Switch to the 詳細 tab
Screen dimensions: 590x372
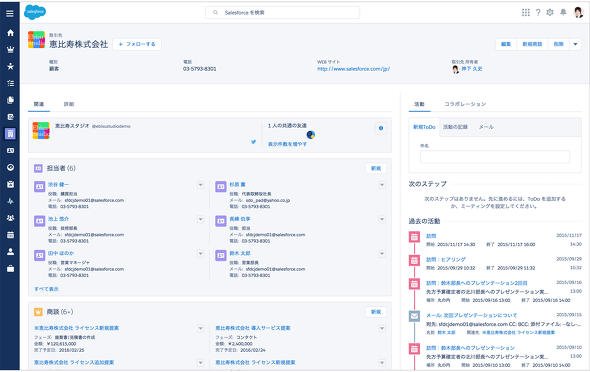(x=69, y=104)
